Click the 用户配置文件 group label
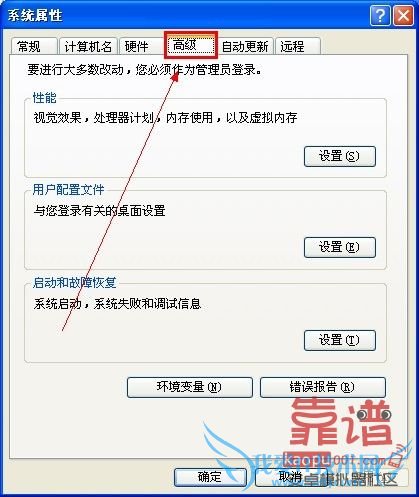The width and height of the screenshot is (419, 497). (68, 190)
